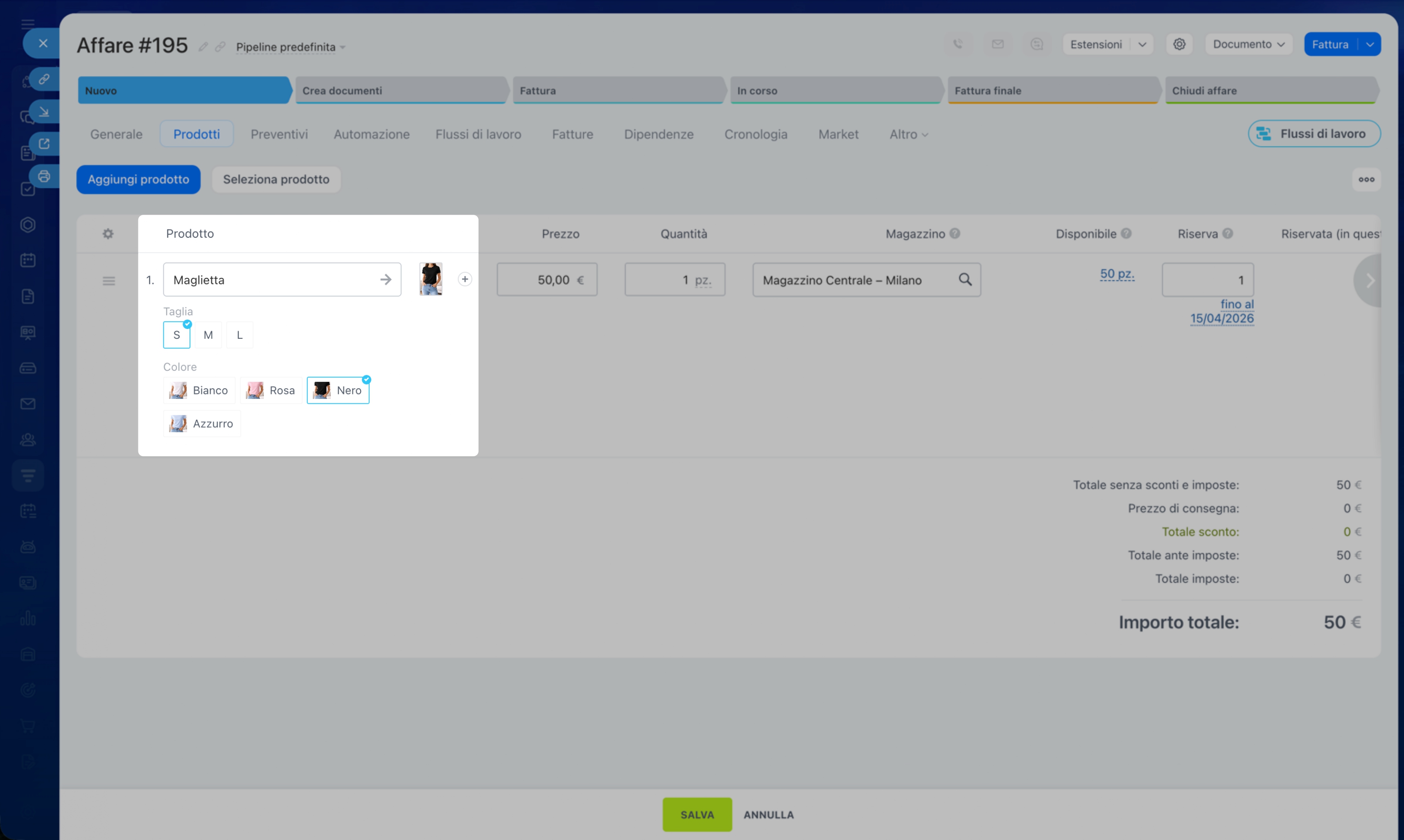Viewport: 1404px width, 840px height.
Task: Click the print icon on side panel
Action: [x=44, y=177]
